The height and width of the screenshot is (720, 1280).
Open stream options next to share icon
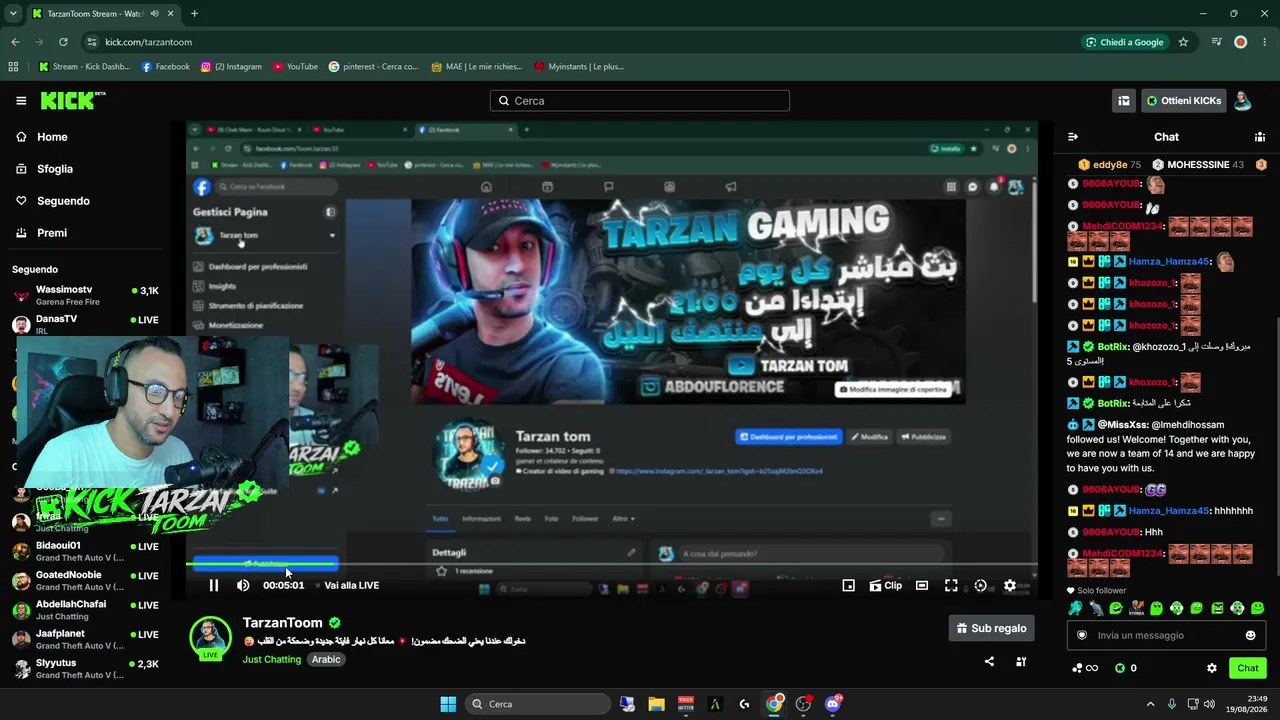[x=1021, y=661]
